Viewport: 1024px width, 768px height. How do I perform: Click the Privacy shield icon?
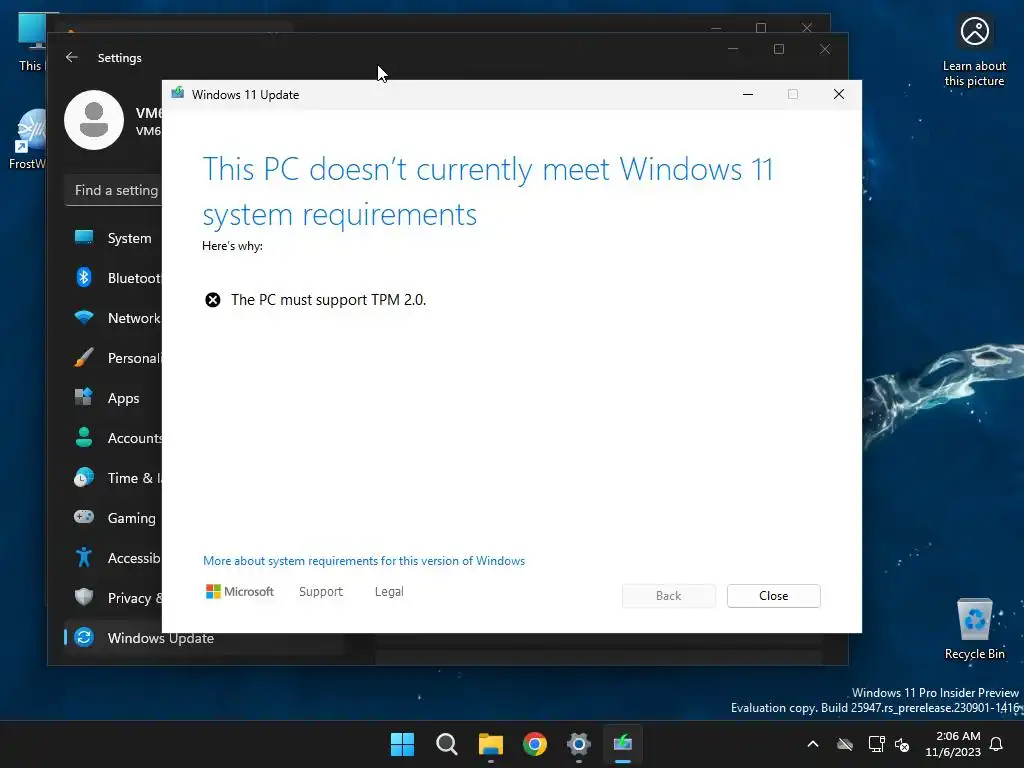(x=84, y=597)
